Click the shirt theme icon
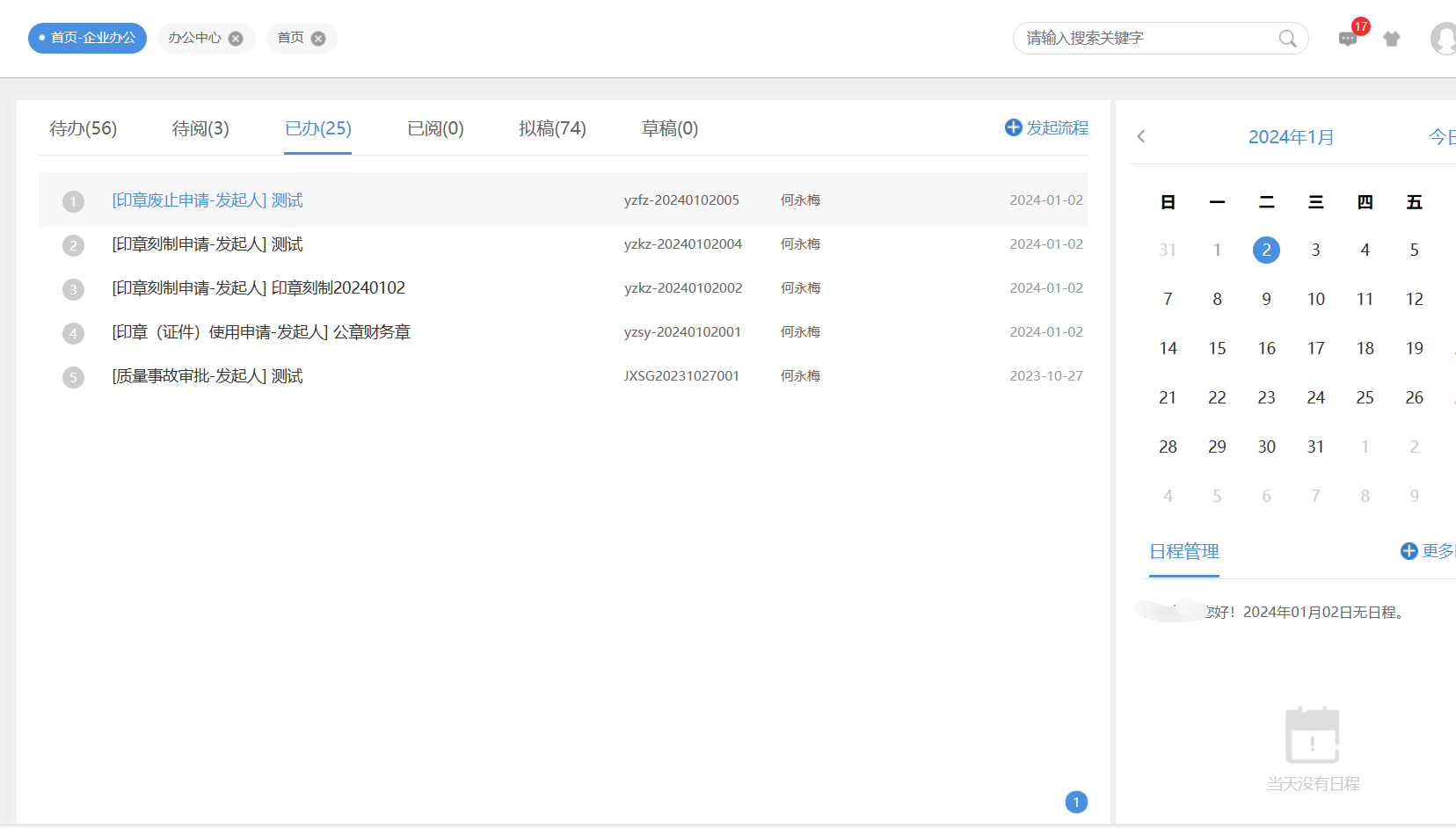Screen dimensions: 1456x828 click(1391, 39)
